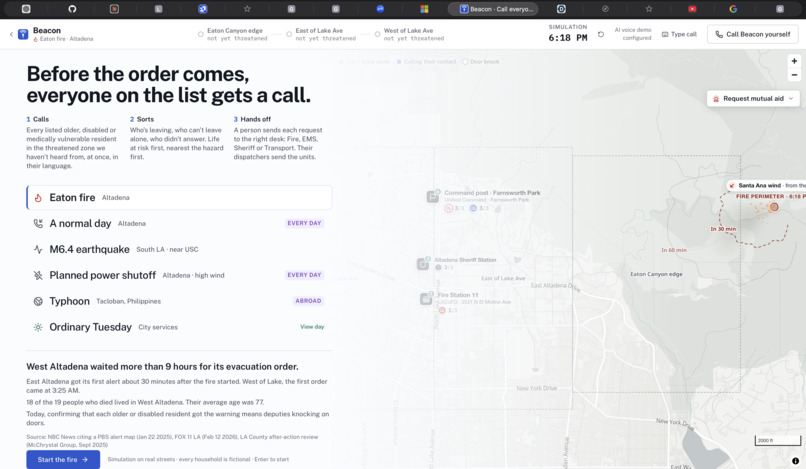Click the Santa Ana wind arrow icon

tap(732, 186)
